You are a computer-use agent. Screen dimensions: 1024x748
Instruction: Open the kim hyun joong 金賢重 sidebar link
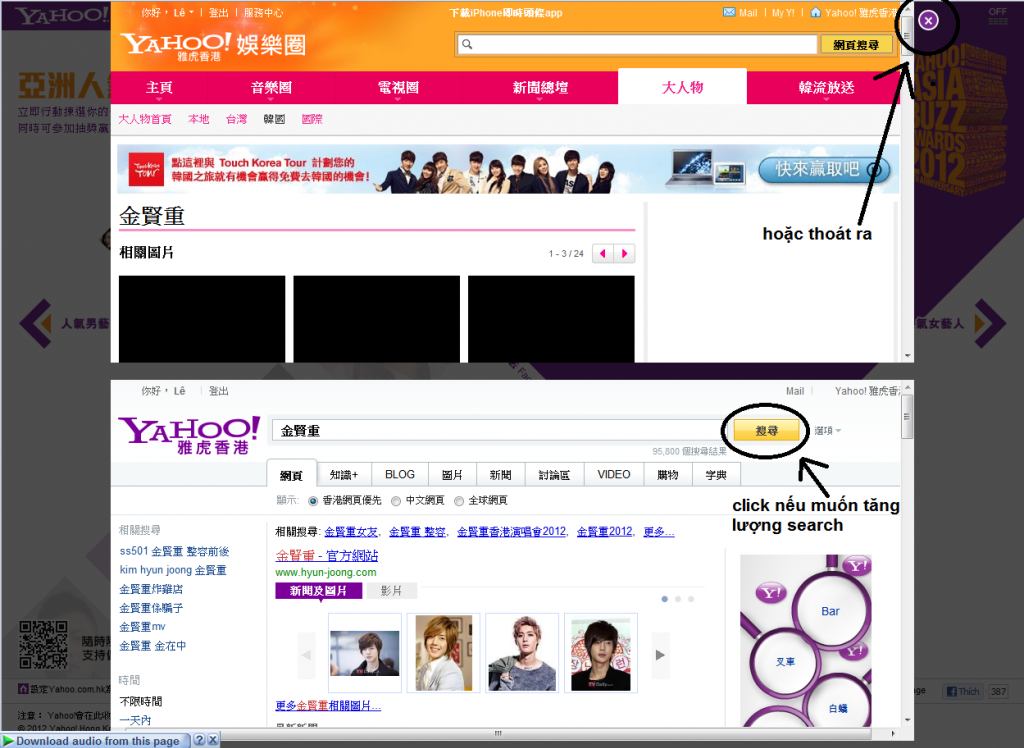click(x=173, y=570)
